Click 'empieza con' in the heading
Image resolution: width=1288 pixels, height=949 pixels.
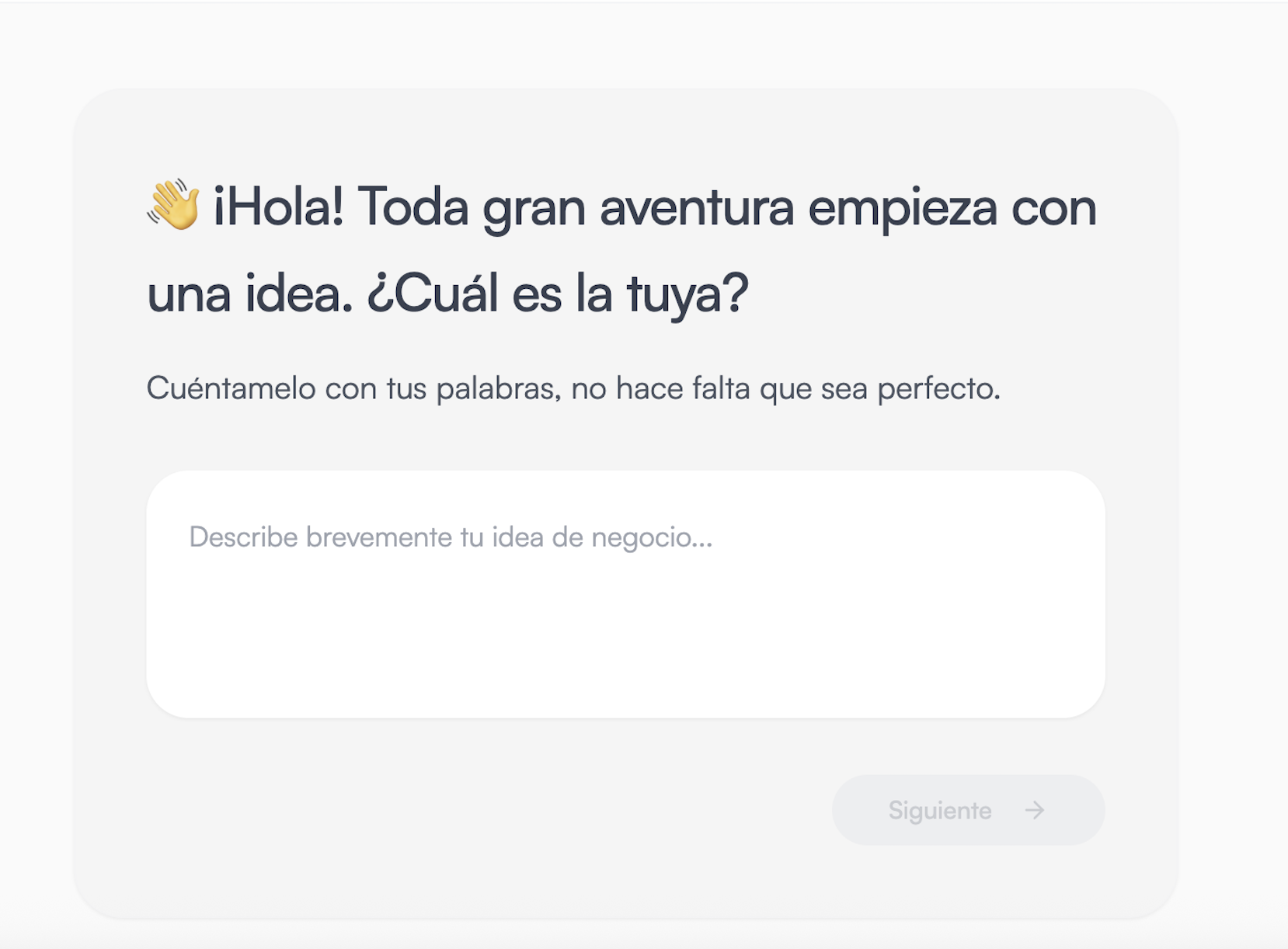[x=952, y=208]
